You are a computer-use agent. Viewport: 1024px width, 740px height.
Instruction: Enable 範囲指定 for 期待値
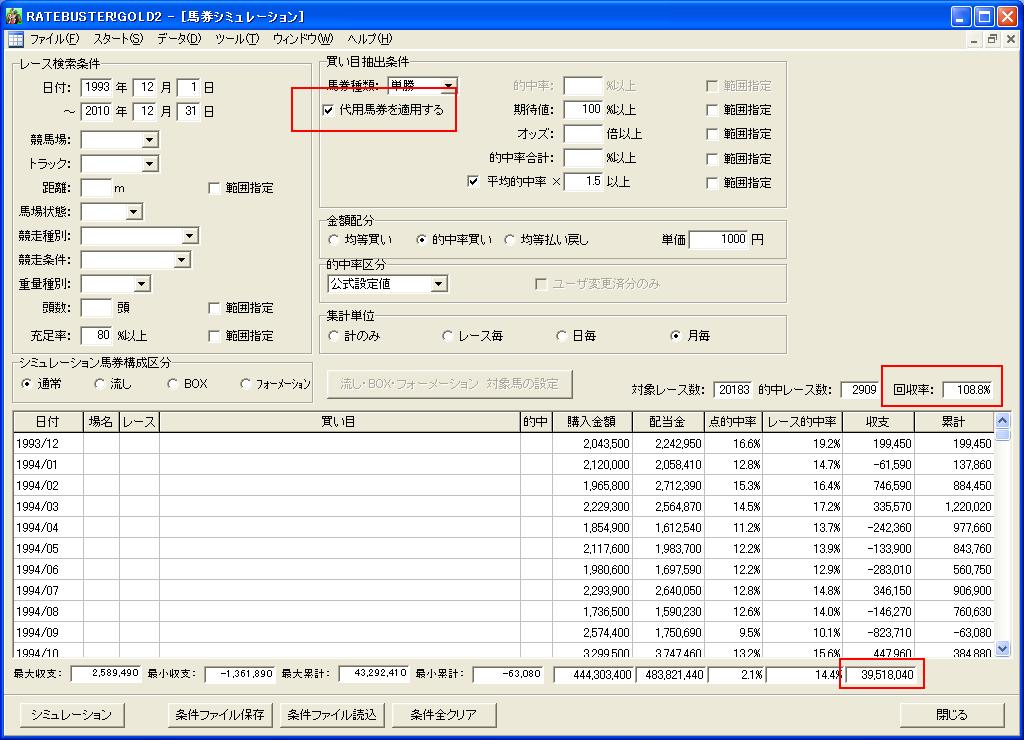[x=712, y=110]
